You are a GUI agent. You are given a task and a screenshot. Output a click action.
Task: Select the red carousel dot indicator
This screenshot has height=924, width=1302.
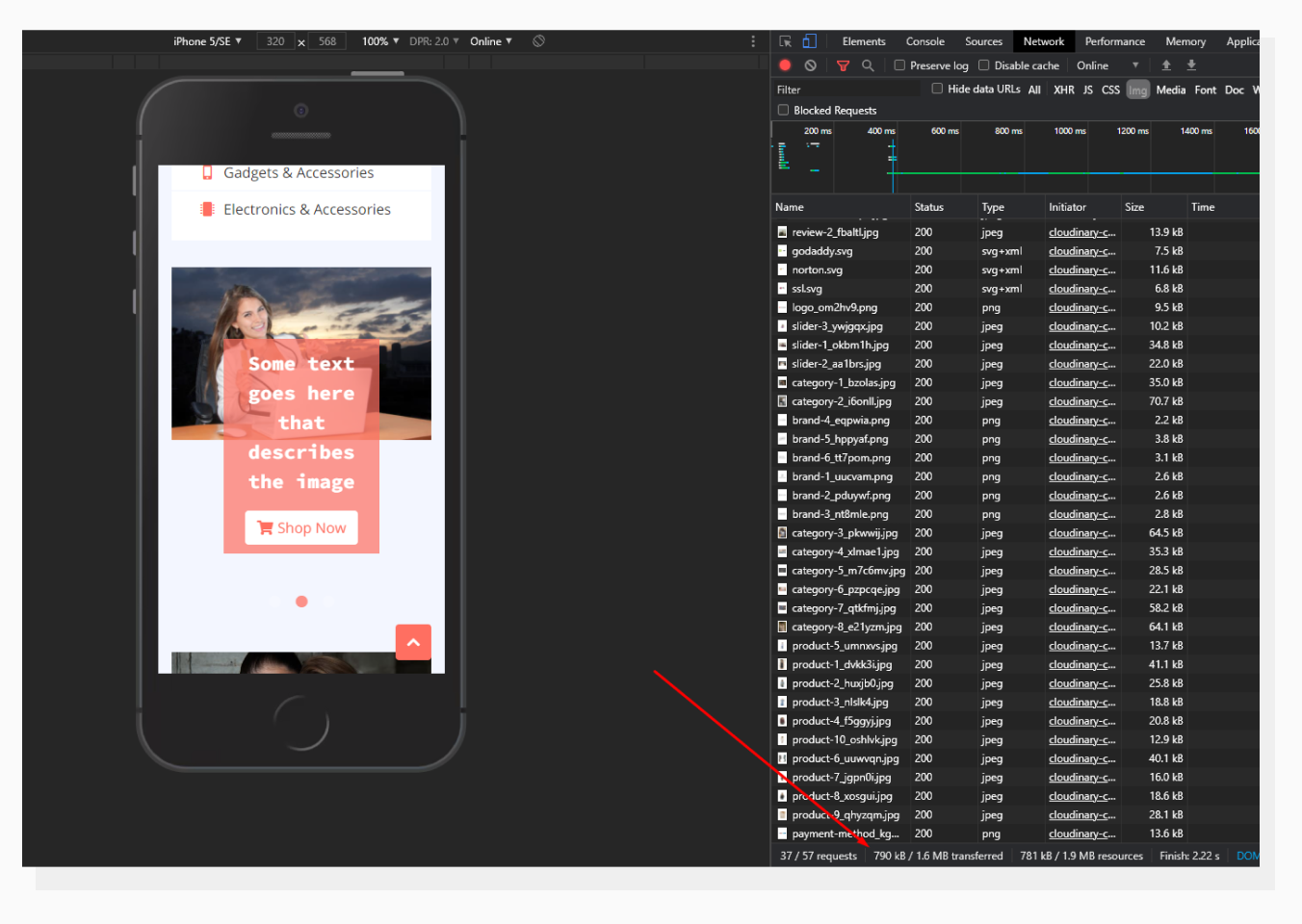(x=301, y=601)
